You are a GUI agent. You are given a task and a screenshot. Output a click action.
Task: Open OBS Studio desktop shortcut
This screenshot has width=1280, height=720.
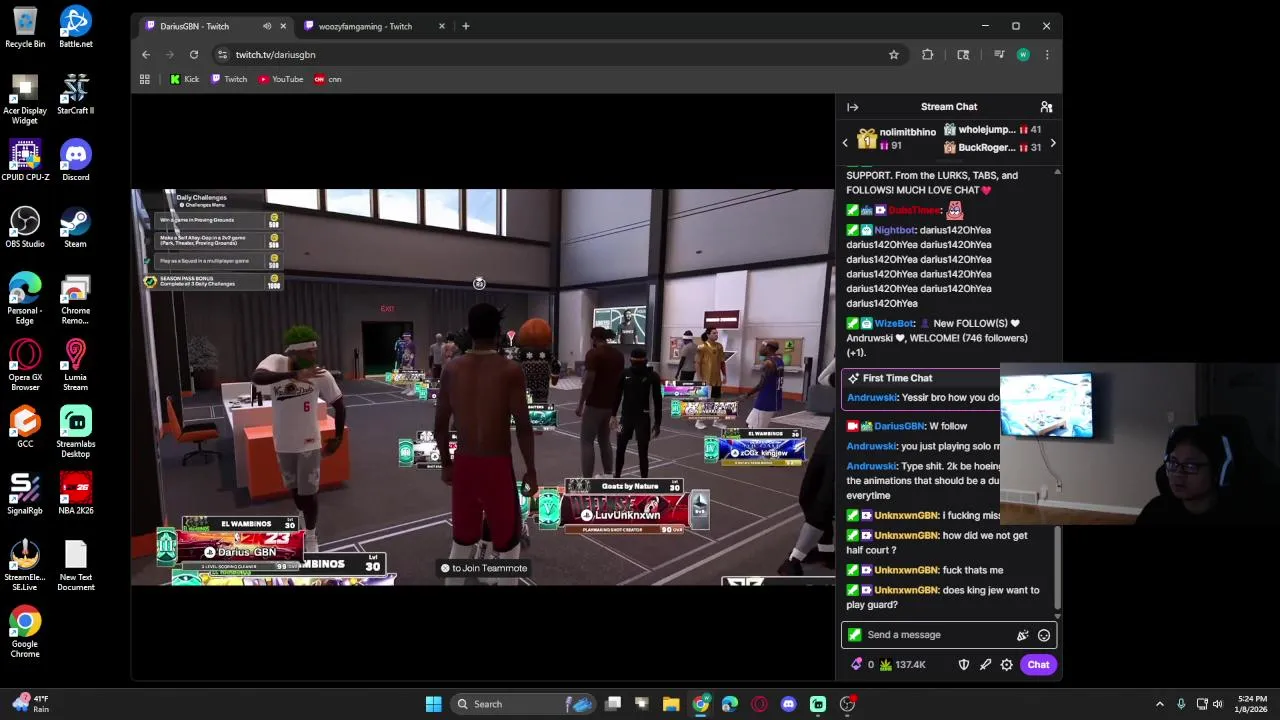click(x=25, y=228)
